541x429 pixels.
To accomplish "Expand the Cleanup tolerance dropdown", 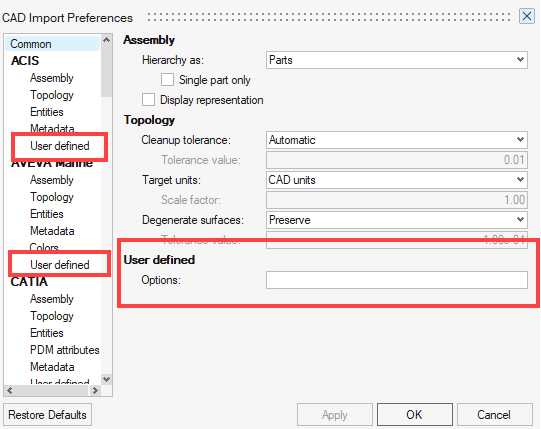I will pyautogui.click(x=396, y=140).
